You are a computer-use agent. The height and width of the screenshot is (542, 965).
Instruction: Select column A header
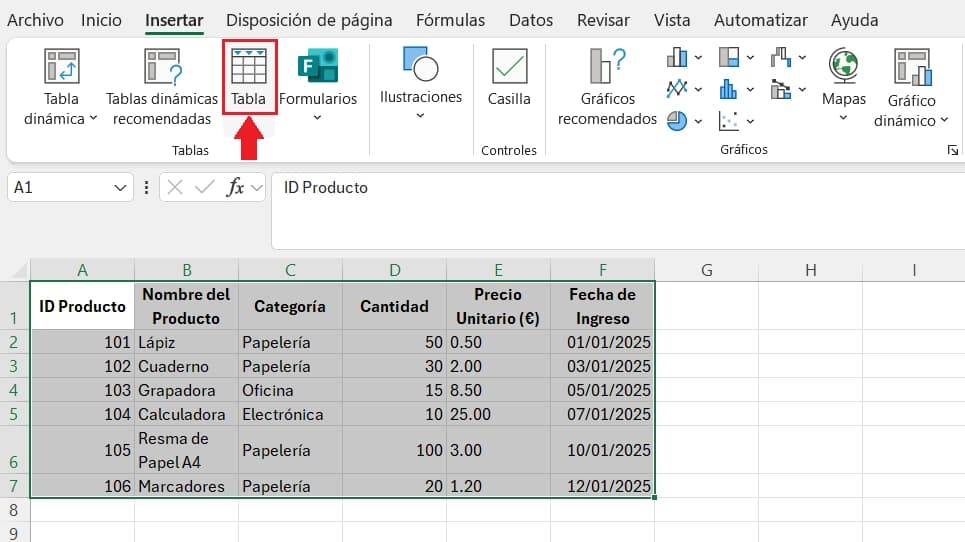(82, 270)
